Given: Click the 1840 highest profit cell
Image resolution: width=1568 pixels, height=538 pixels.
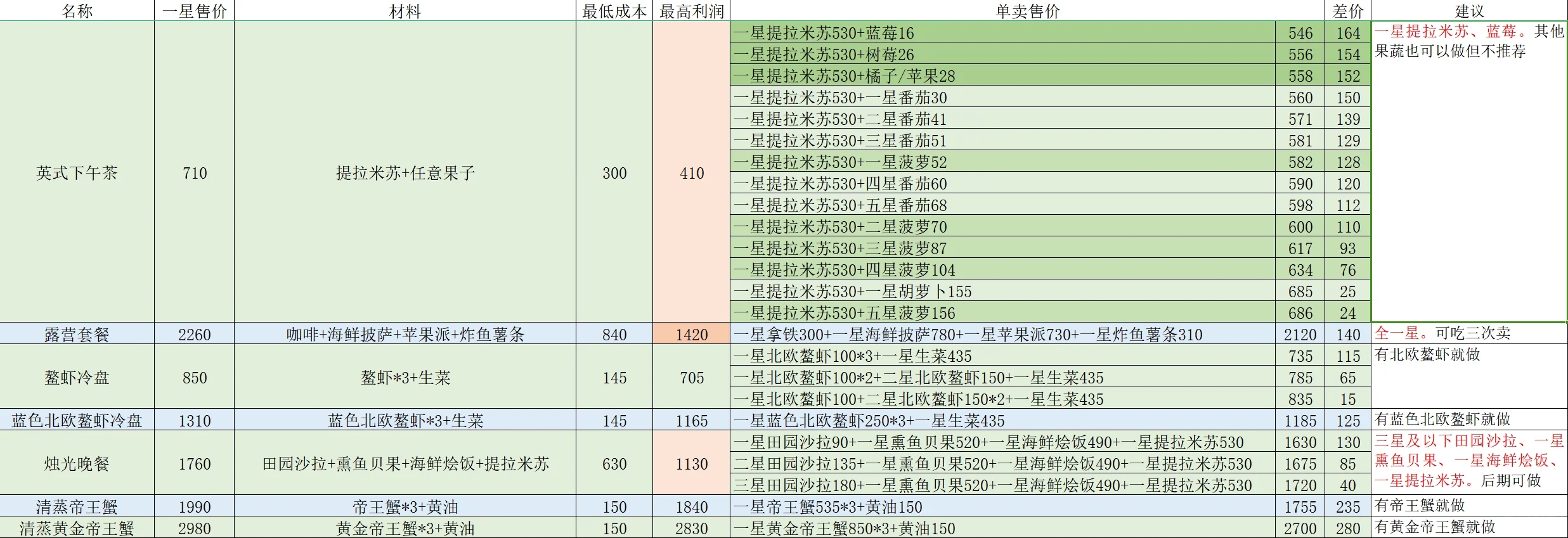Looking at the screenshot, I should point(691,506).
